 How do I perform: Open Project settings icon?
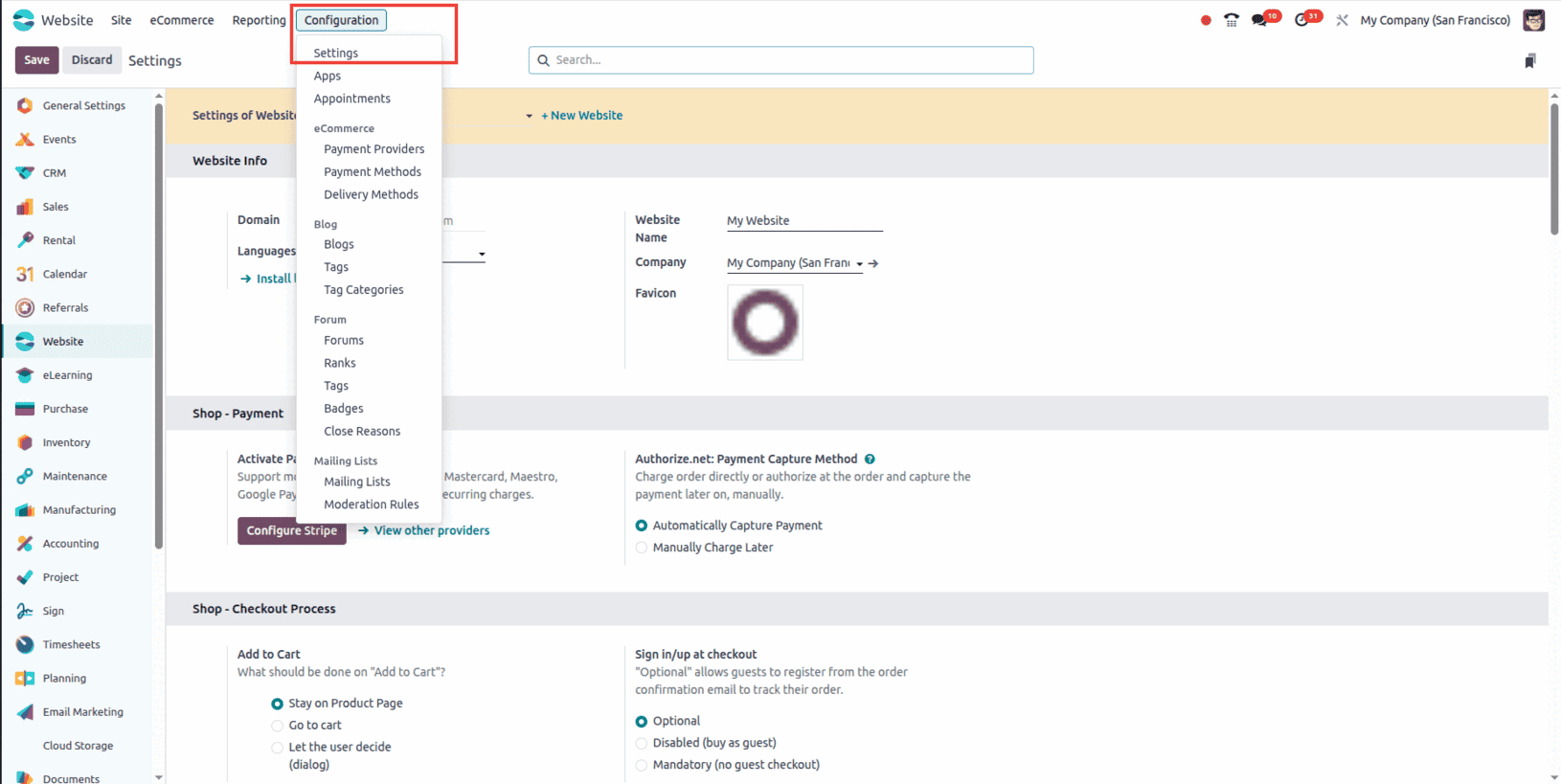point(25,577)
